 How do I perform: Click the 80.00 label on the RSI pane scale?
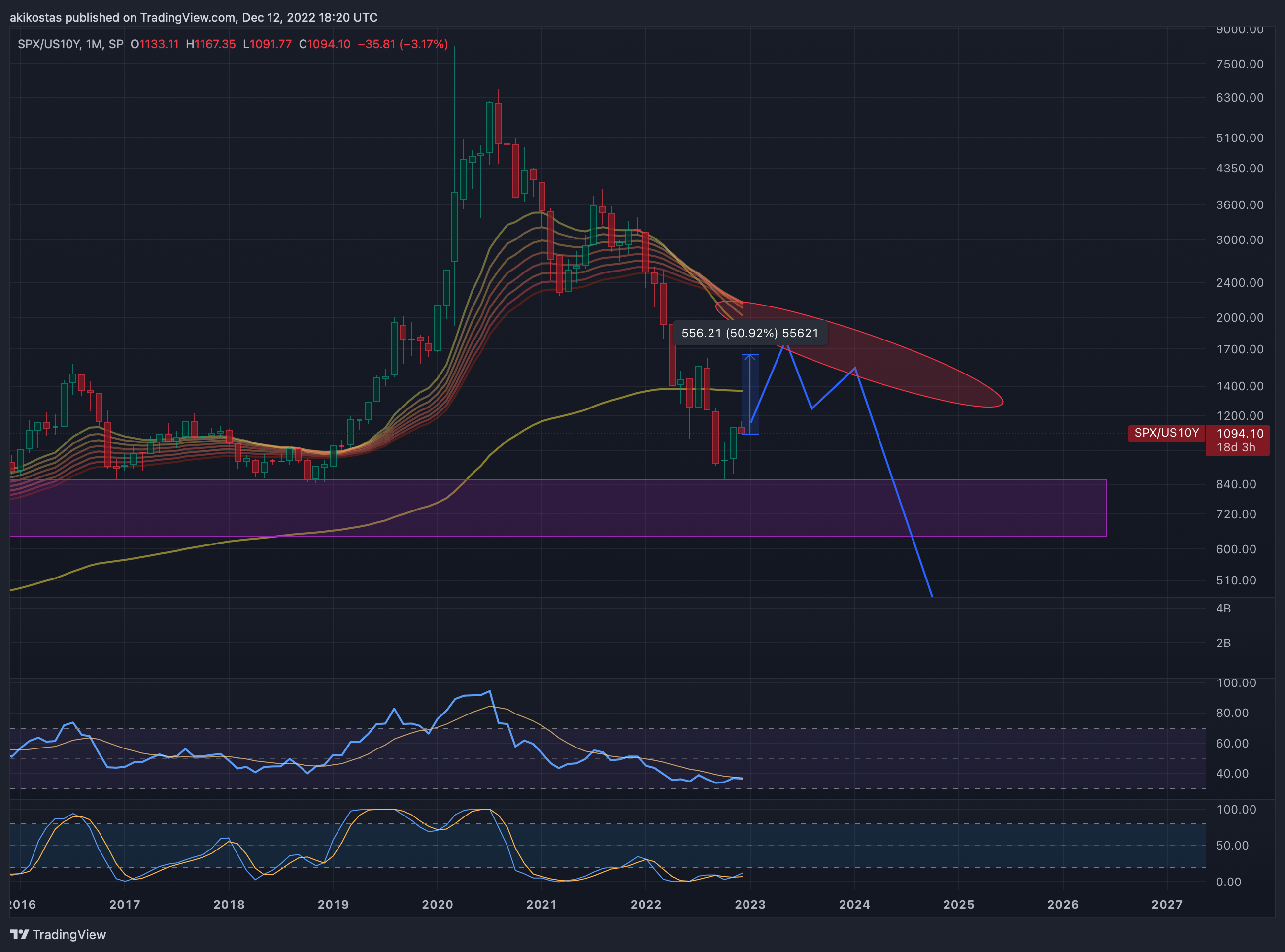point(1233,713)
